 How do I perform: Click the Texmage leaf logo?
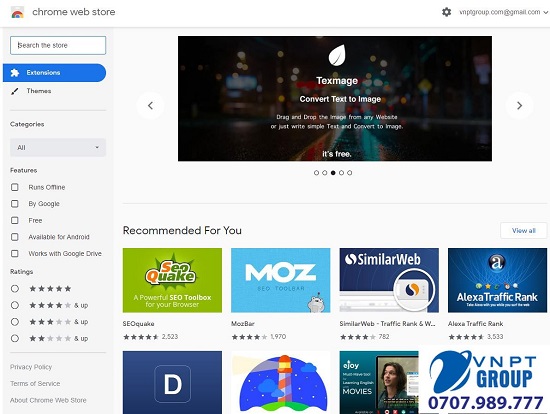click(x=337, y=55)
